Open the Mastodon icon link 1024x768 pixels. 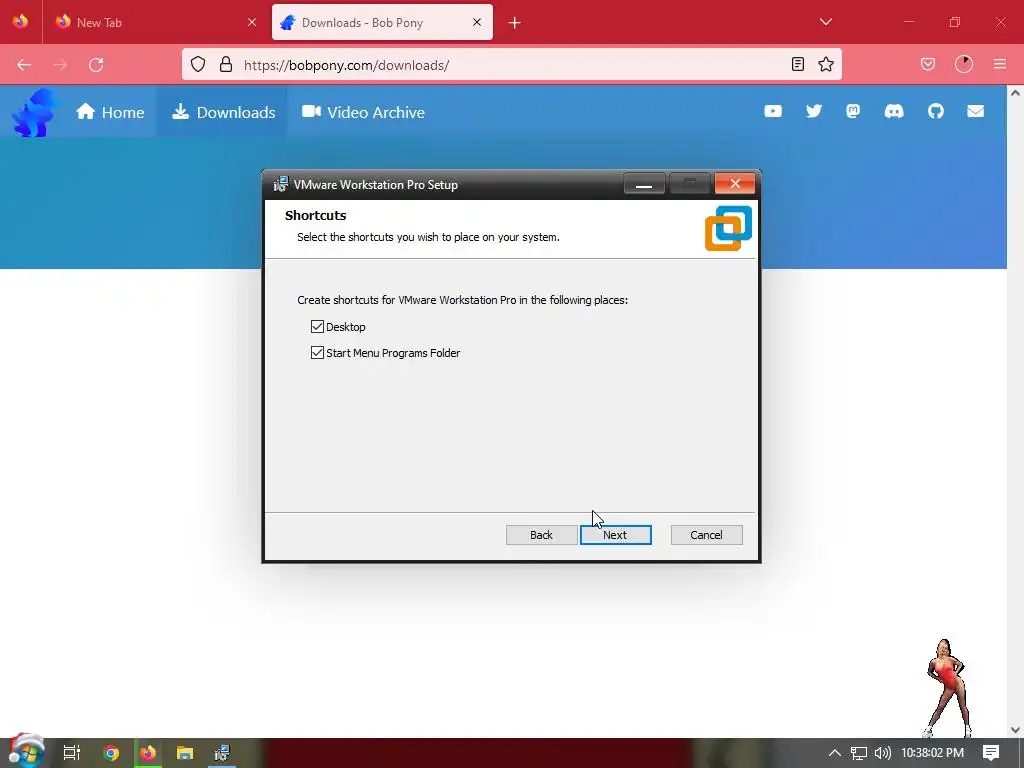click(x=853, y=111)
